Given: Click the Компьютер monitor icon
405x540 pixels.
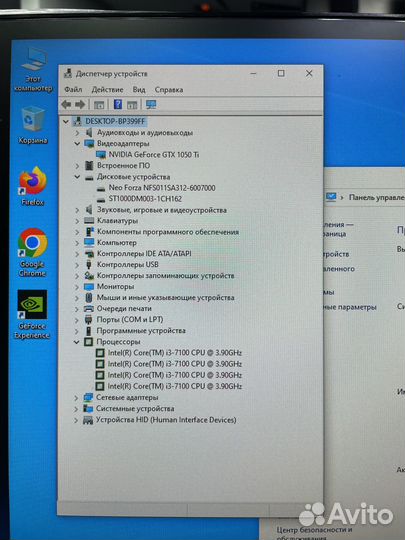Looking at the screenshot, I should click(89, 243).
